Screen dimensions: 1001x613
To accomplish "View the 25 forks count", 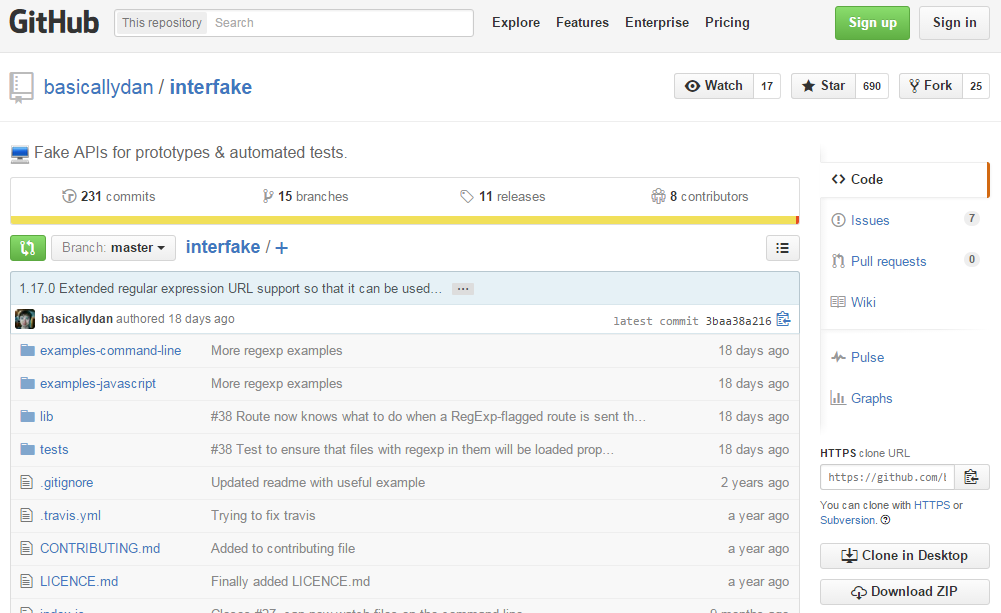I will [976, 86].
